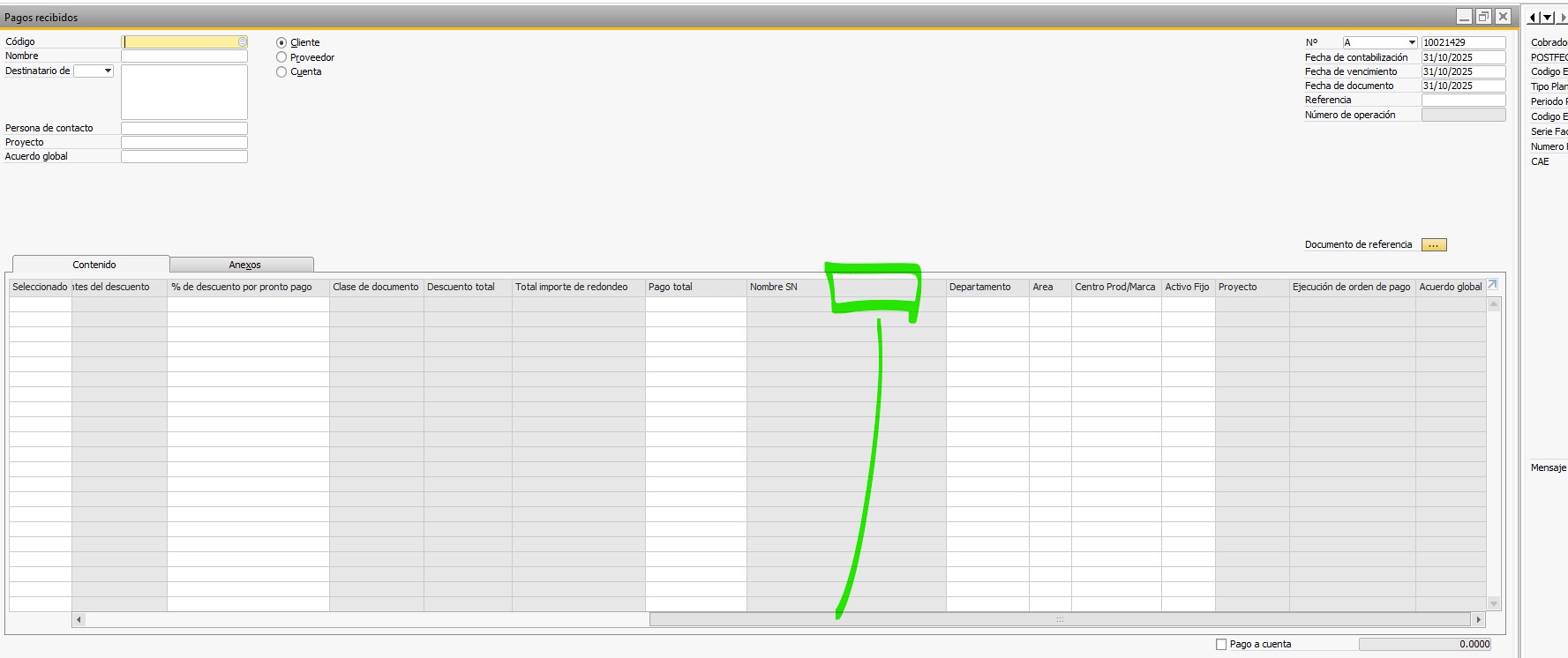Click the right arrow of horizontal scrollbar
Image resolution: width=1568 pixels, height=658 pixels.
coord(1479,620)
